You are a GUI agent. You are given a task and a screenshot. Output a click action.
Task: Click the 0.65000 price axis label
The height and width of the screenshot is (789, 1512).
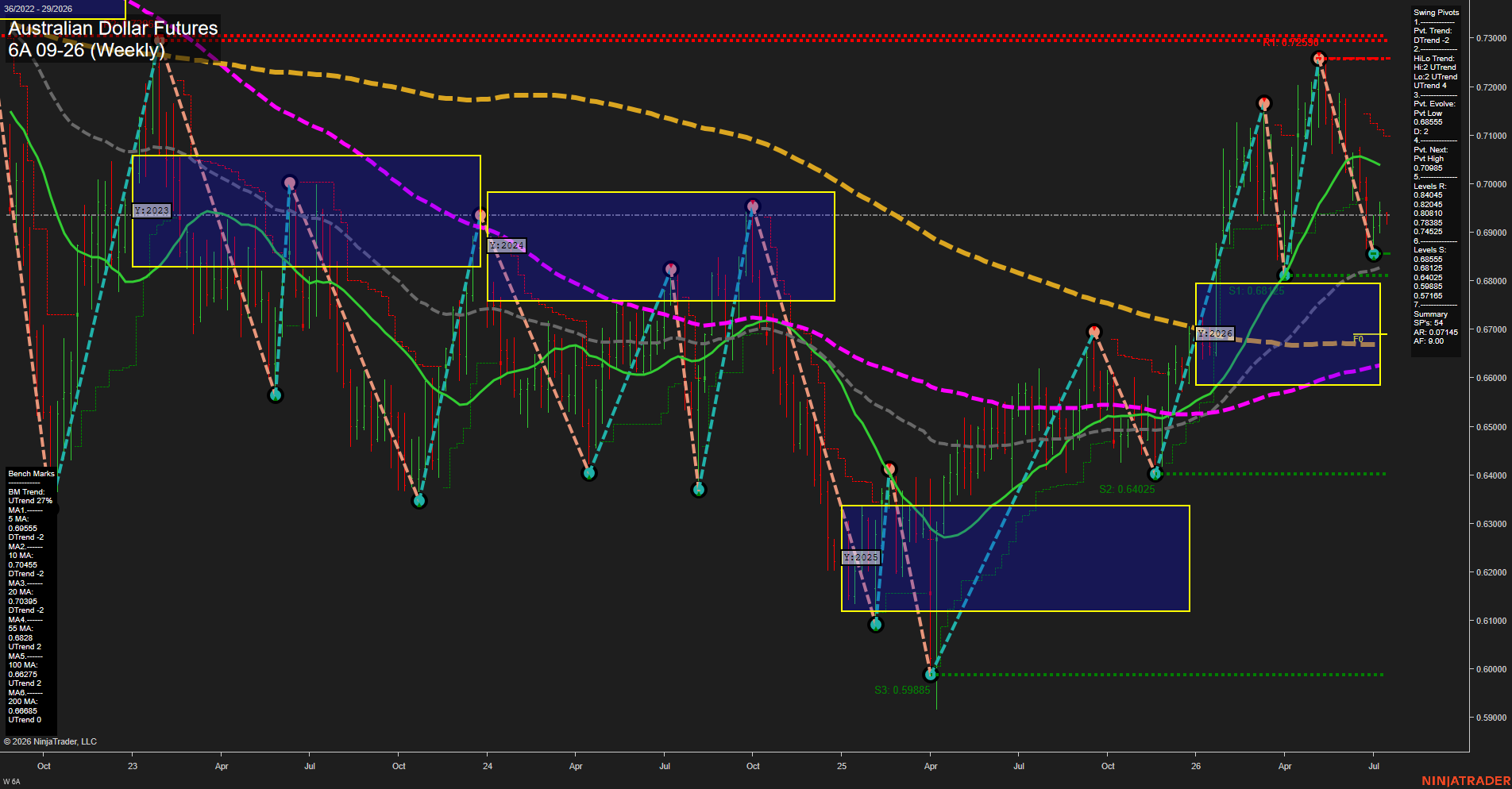pyautogui.click(x=1491, y=427)
